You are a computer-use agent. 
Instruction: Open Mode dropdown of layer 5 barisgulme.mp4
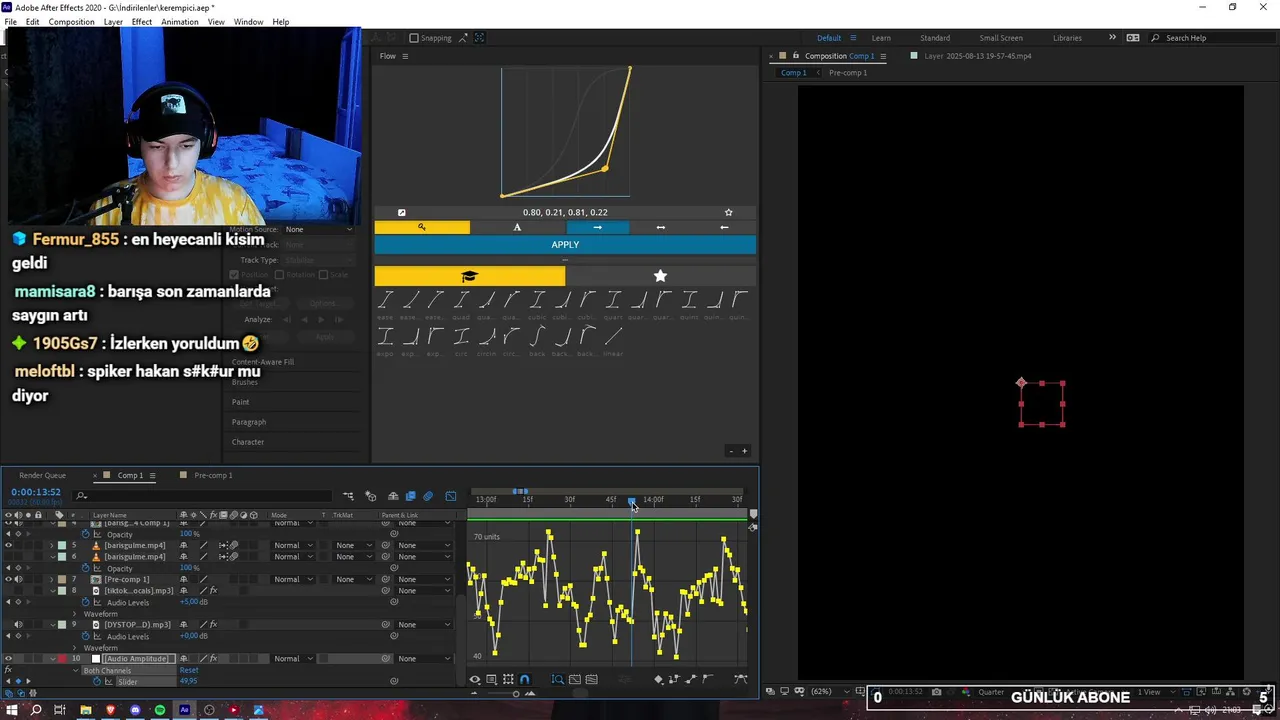click(294, 545)
